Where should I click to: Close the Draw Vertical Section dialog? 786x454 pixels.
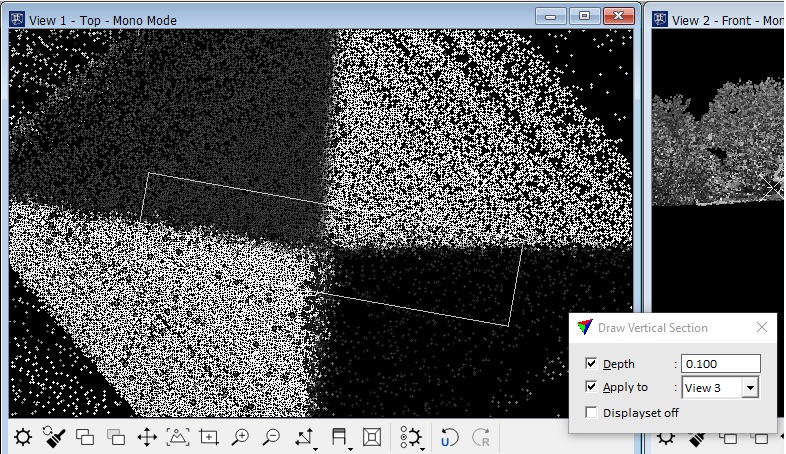point(762,327)
